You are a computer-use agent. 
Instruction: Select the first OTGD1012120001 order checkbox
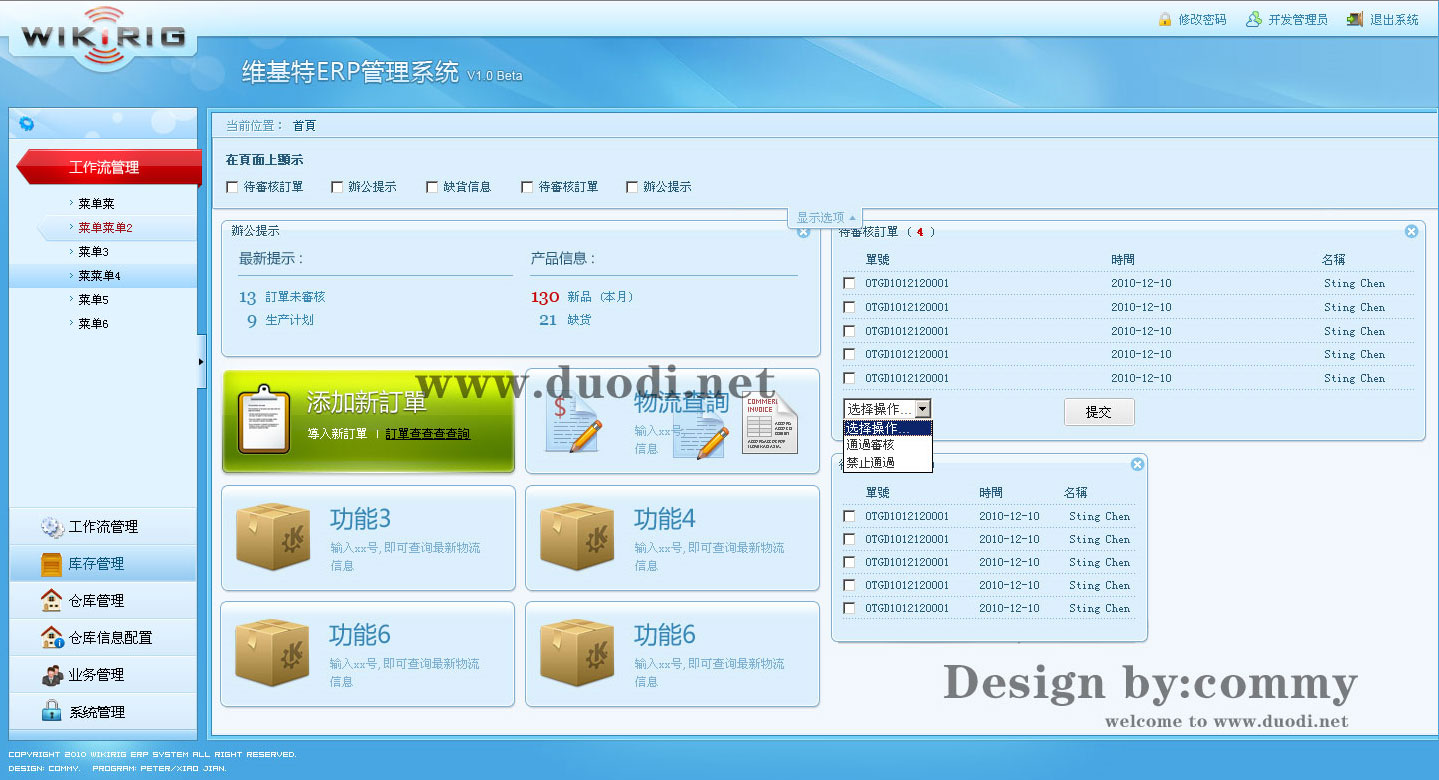click(849, 283)
